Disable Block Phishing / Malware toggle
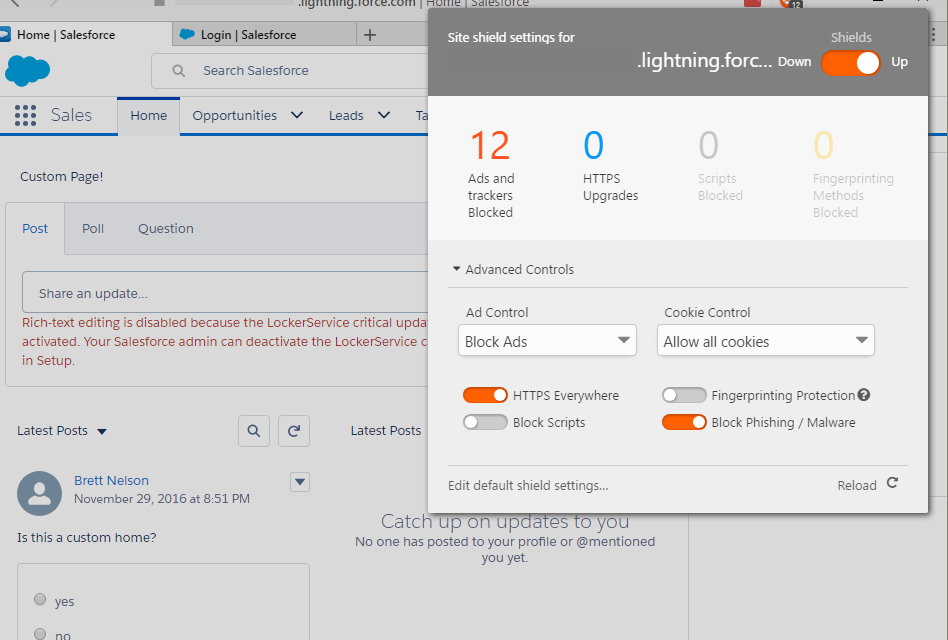Viewport: 948px width, 640px height. pyautogui.click(x=684, y=422)
